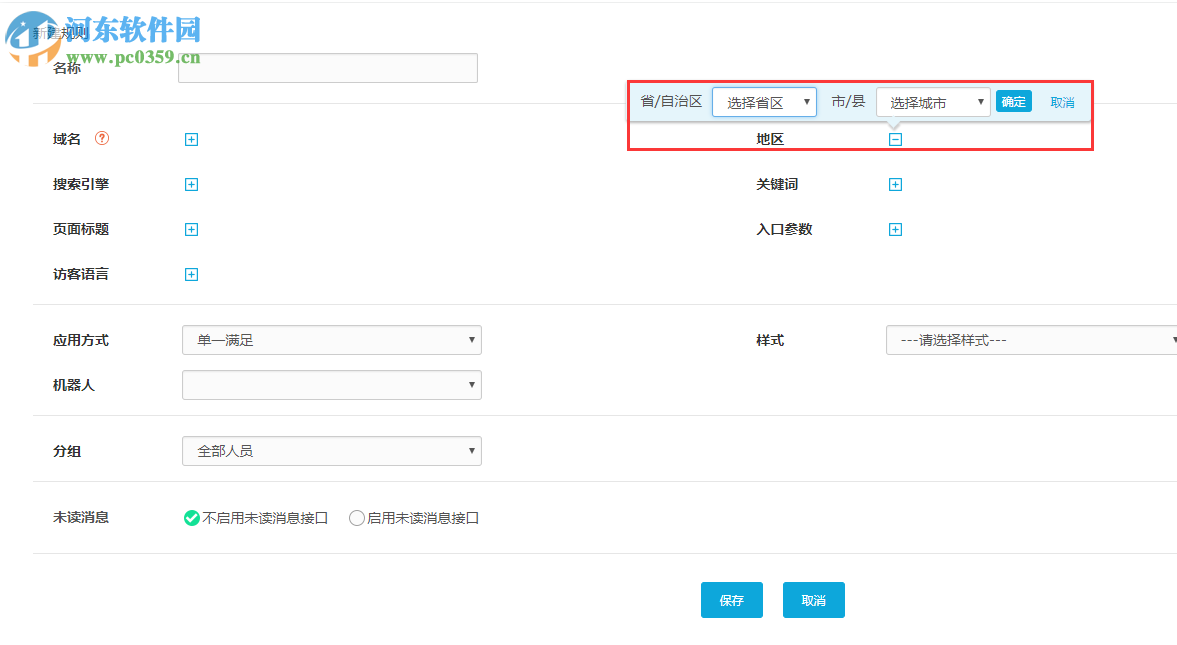The height and width of the screenshot is (645, 1177).
Task: Expand the 入口参数 entry parameters section
Action: 895,229
